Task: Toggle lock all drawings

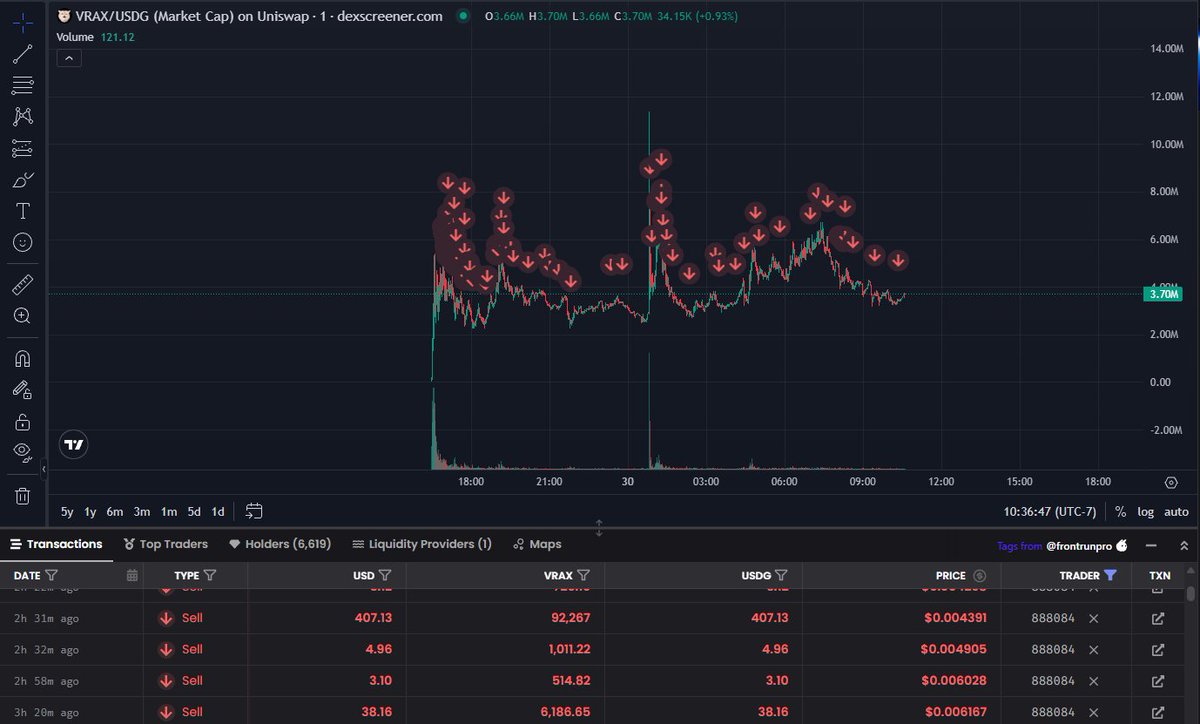Action: click(22, 421)
